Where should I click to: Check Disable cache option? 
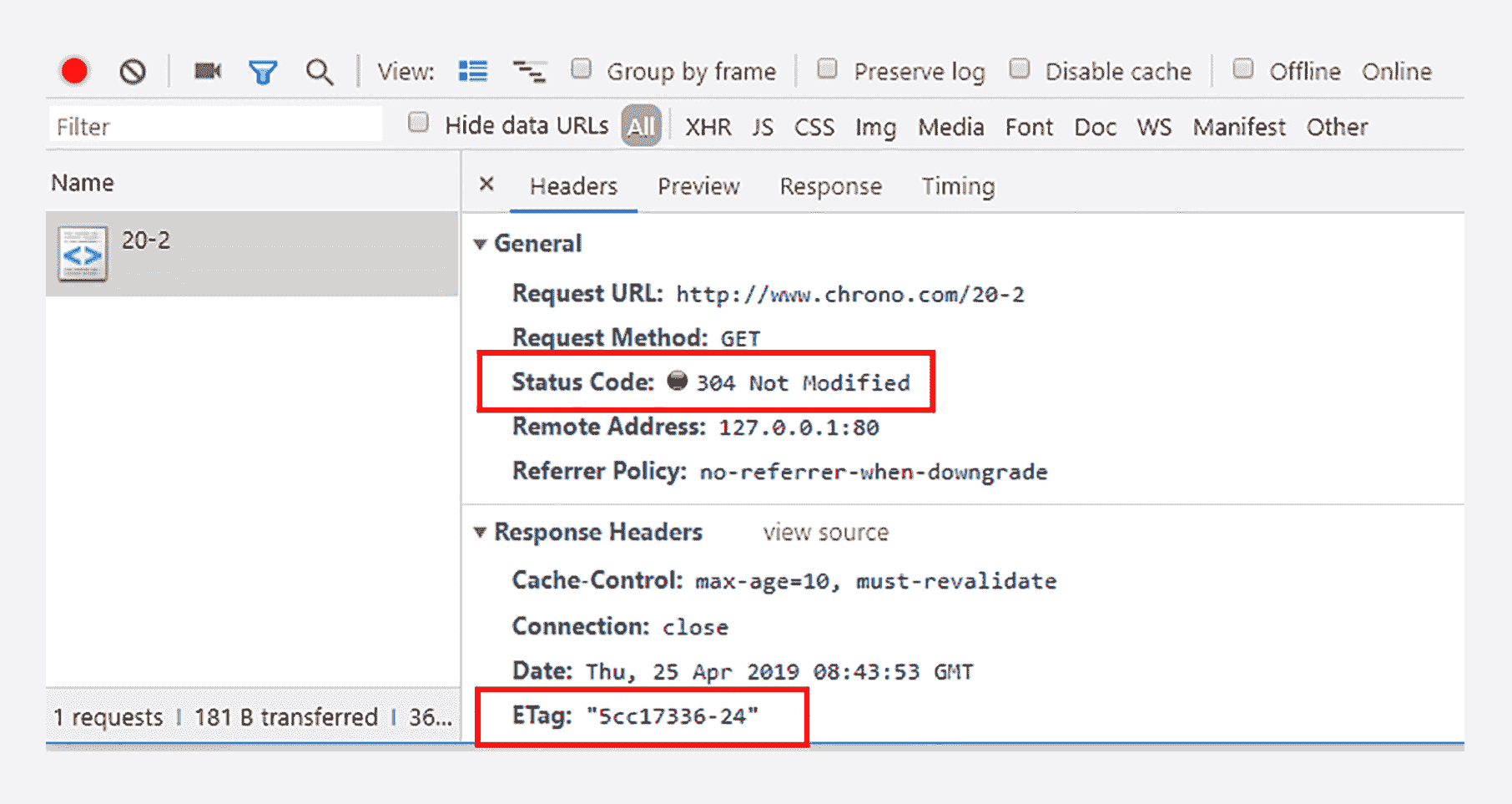[x=1019, y=68]
